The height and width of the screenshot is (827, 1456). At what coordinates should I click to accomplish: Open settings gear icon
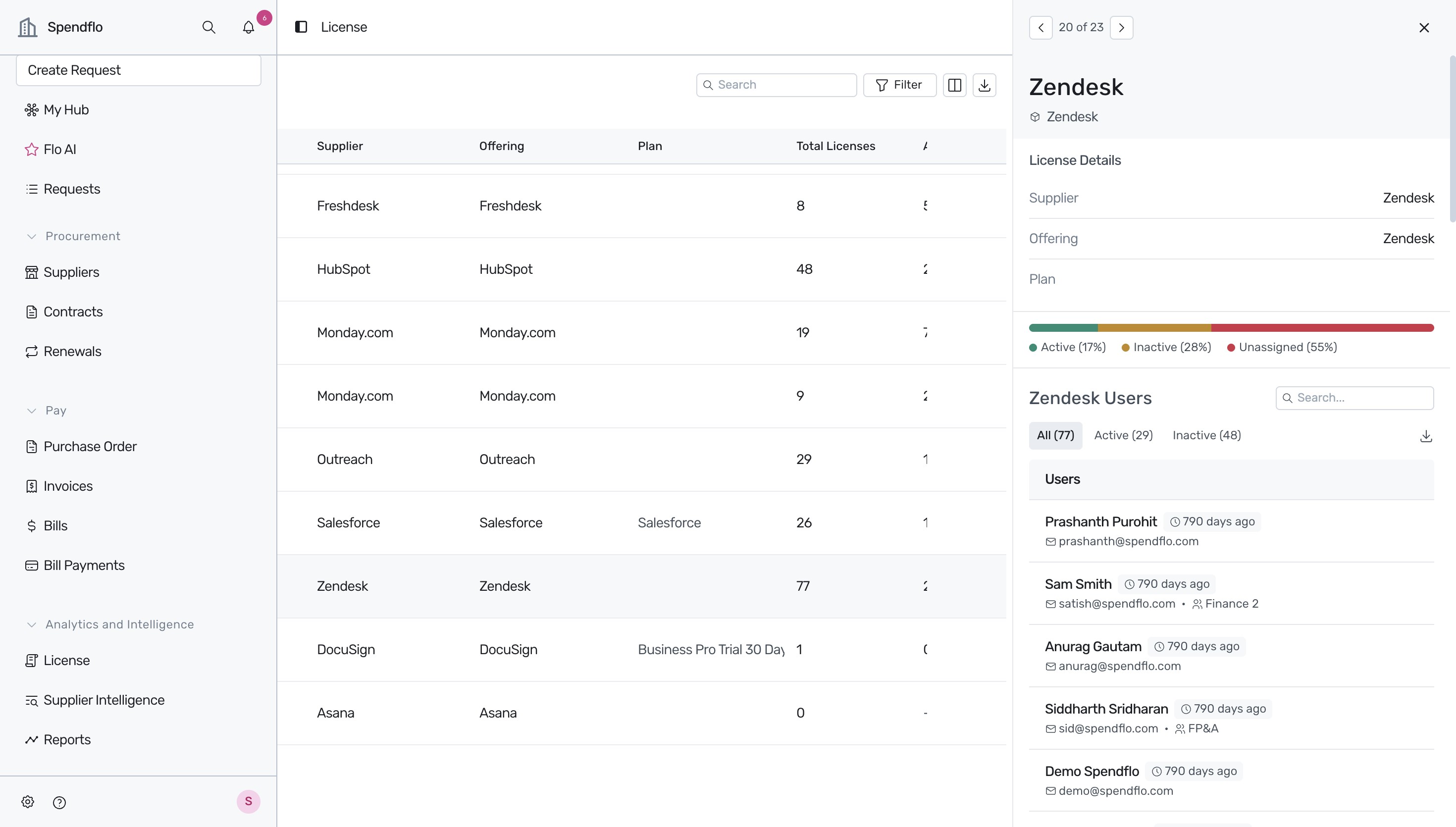[28, 802]
